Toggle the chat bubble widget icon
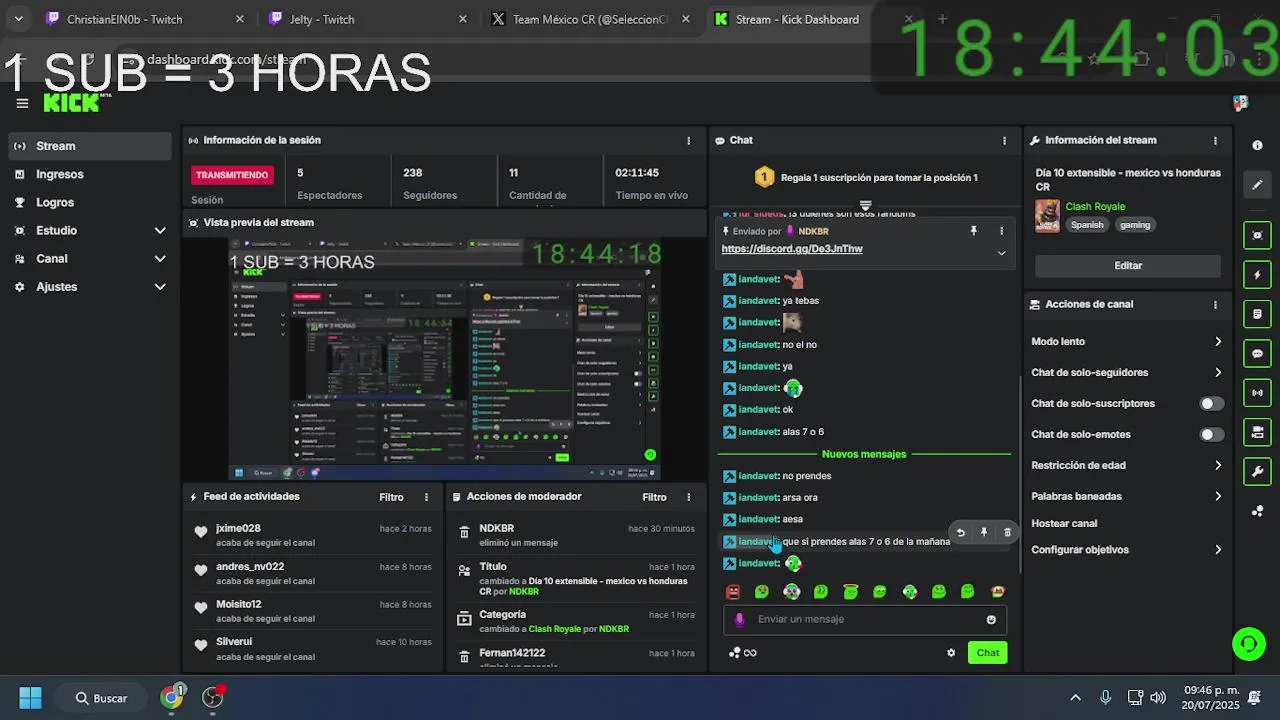 [1257, 353]
